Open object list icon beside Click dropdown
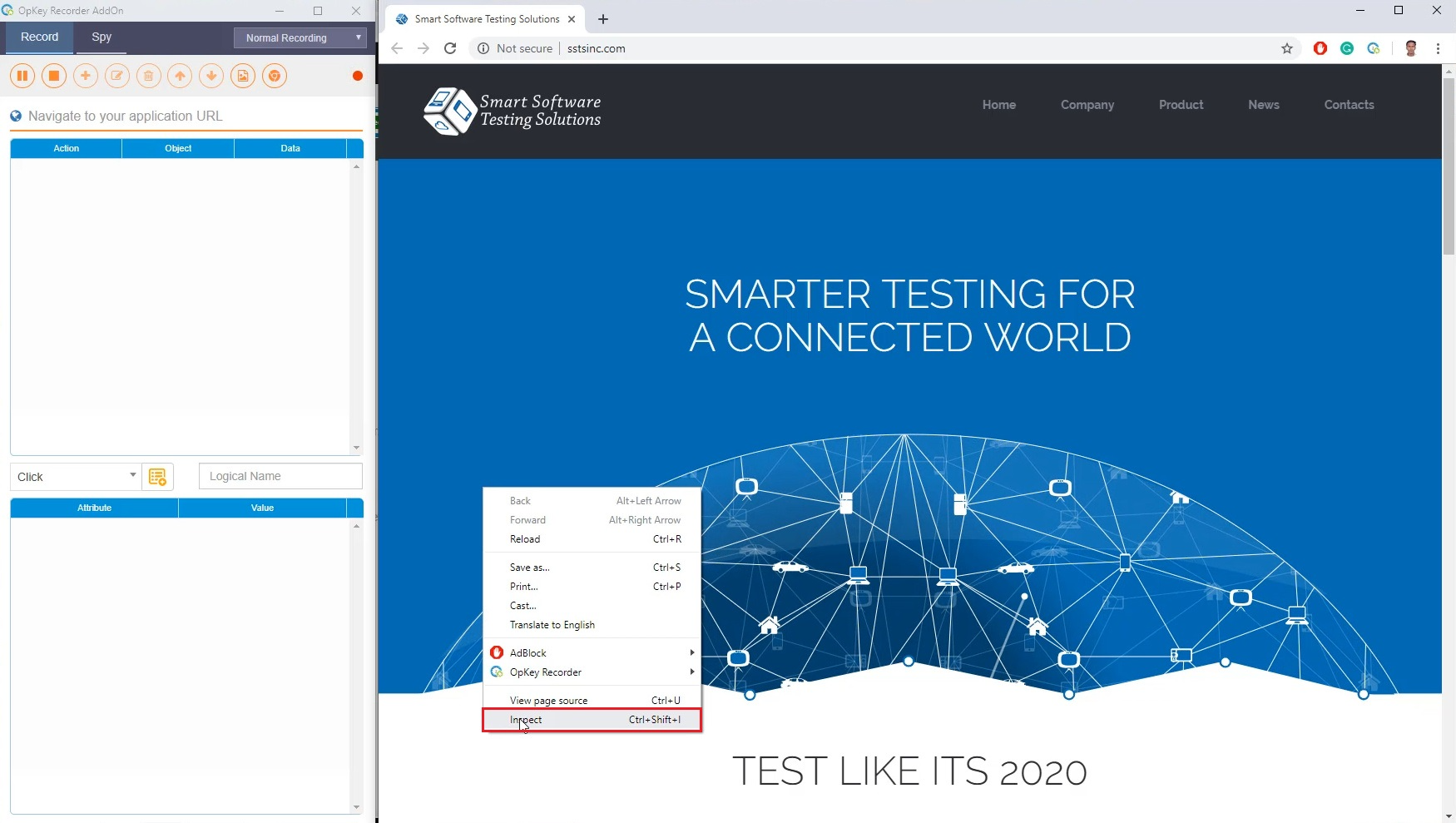Image resolution: width=1456 pixels, height=823 pixels. (157, 477)
